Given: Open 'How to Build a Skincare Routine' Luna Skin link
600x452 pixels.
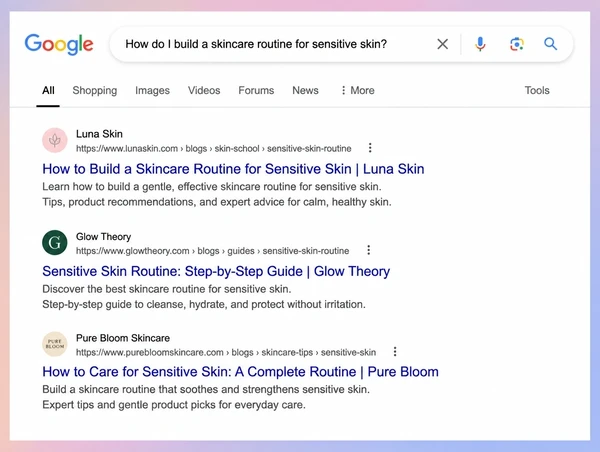Looking at the screenshot, I should point(233,169).
